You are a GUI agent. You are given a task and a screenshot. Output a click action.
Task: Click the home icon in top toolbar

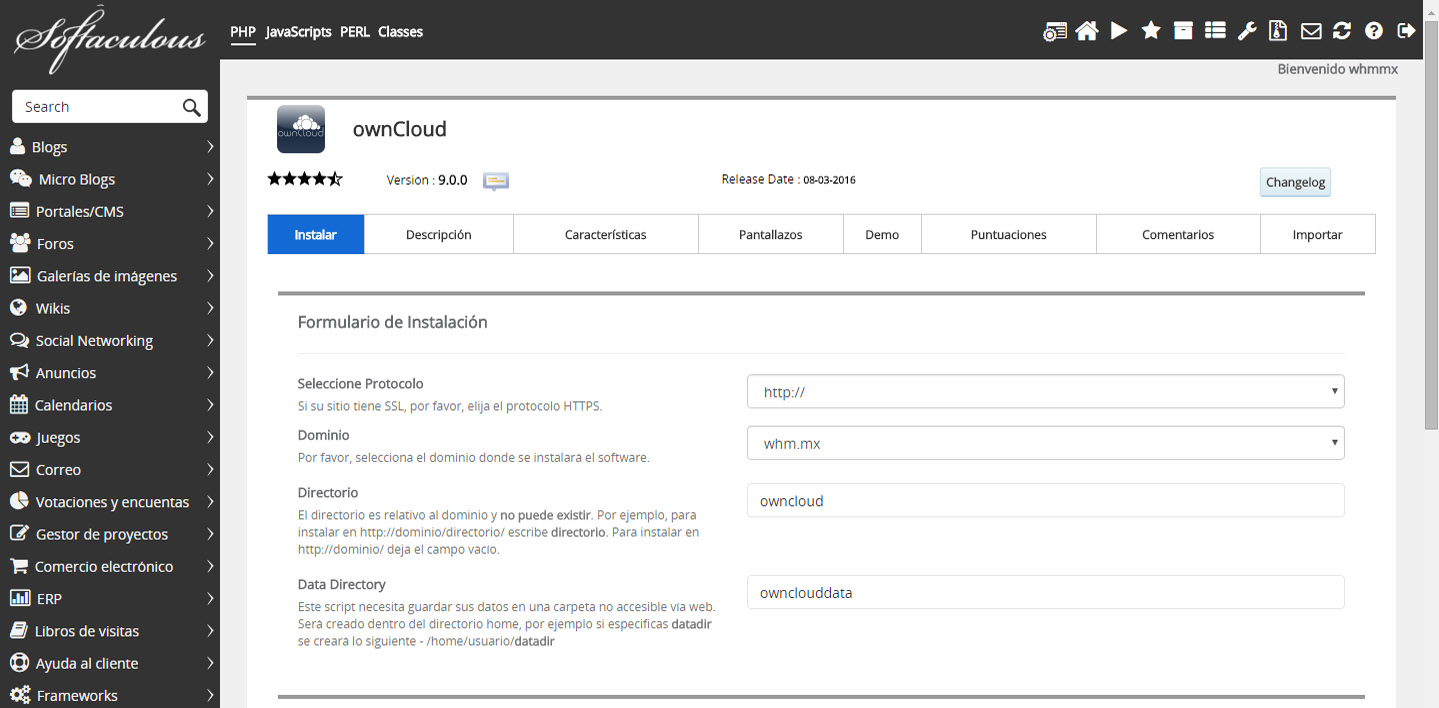pyautogui.click(x=1087, y=31)
